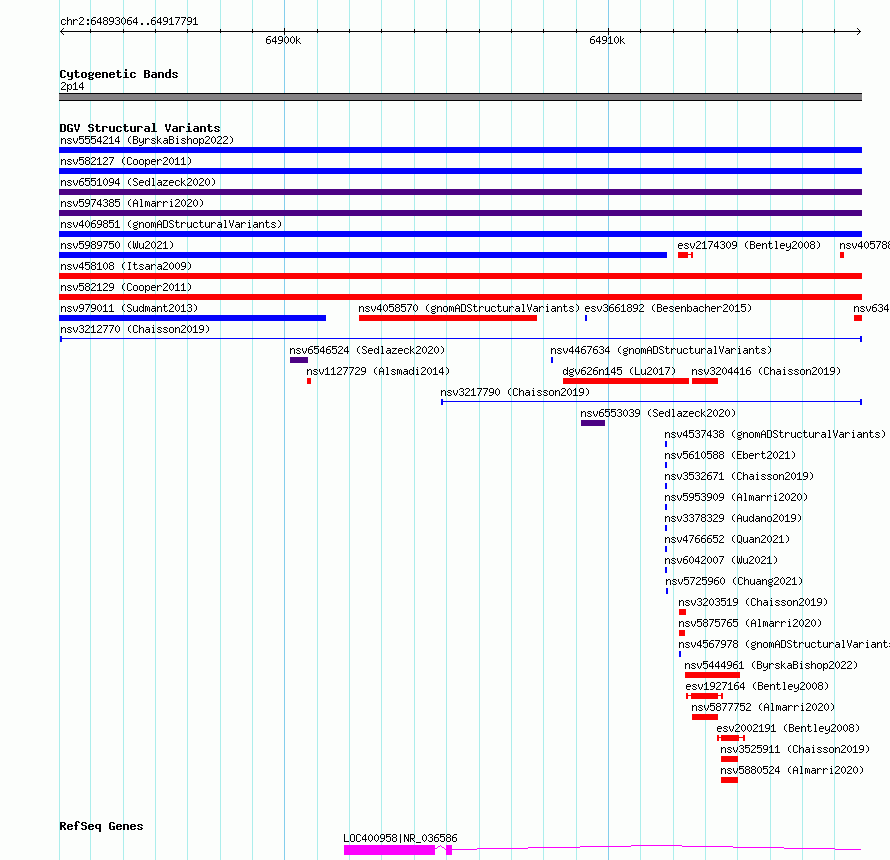Image resolution: width=890 pixels, height=860 pixels.
Task: Click the Cytogenetic Bands track title
Action: 119,74
